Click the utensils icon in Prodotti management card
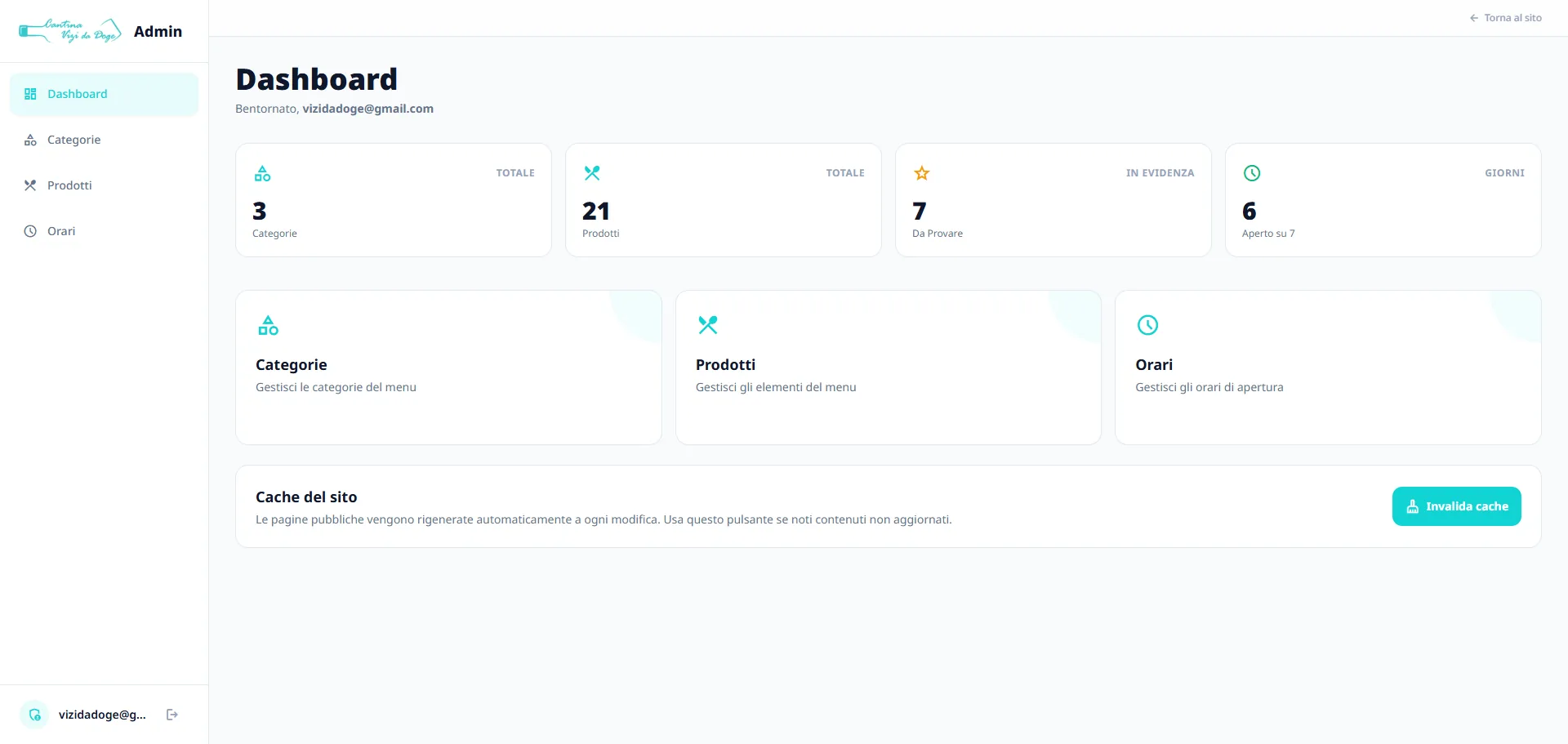 click(x=708, y=325)
